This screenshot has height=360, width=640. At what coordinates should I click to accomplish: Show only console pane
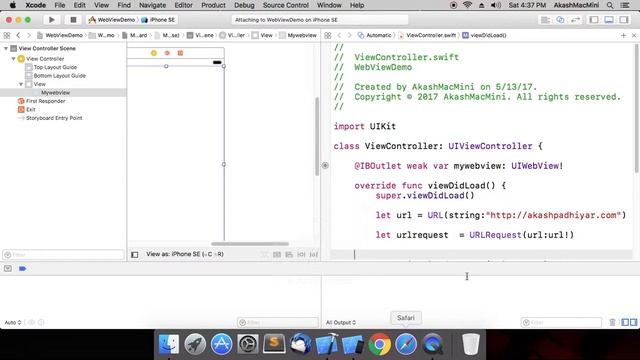click(633, 322)
